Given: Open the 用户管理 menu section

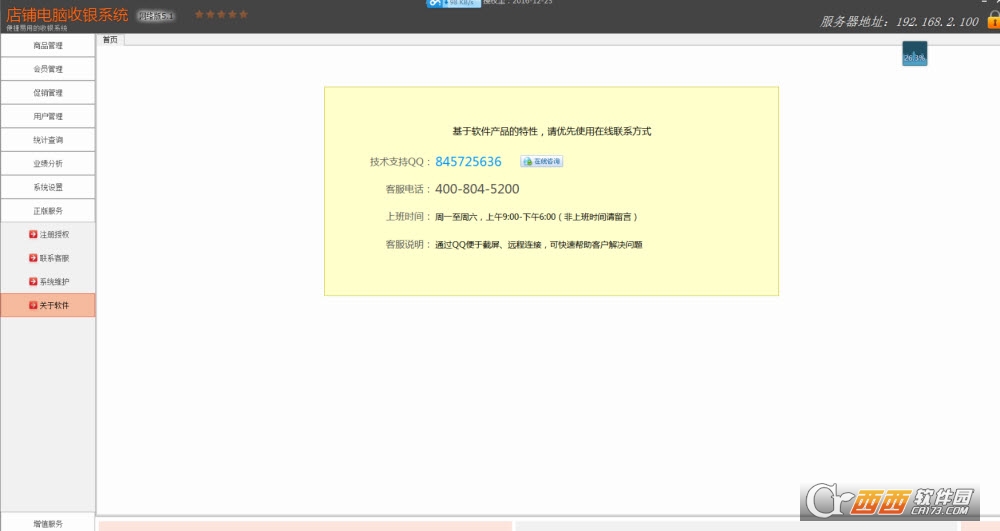Looking at the screenshot, I should 48,116.
